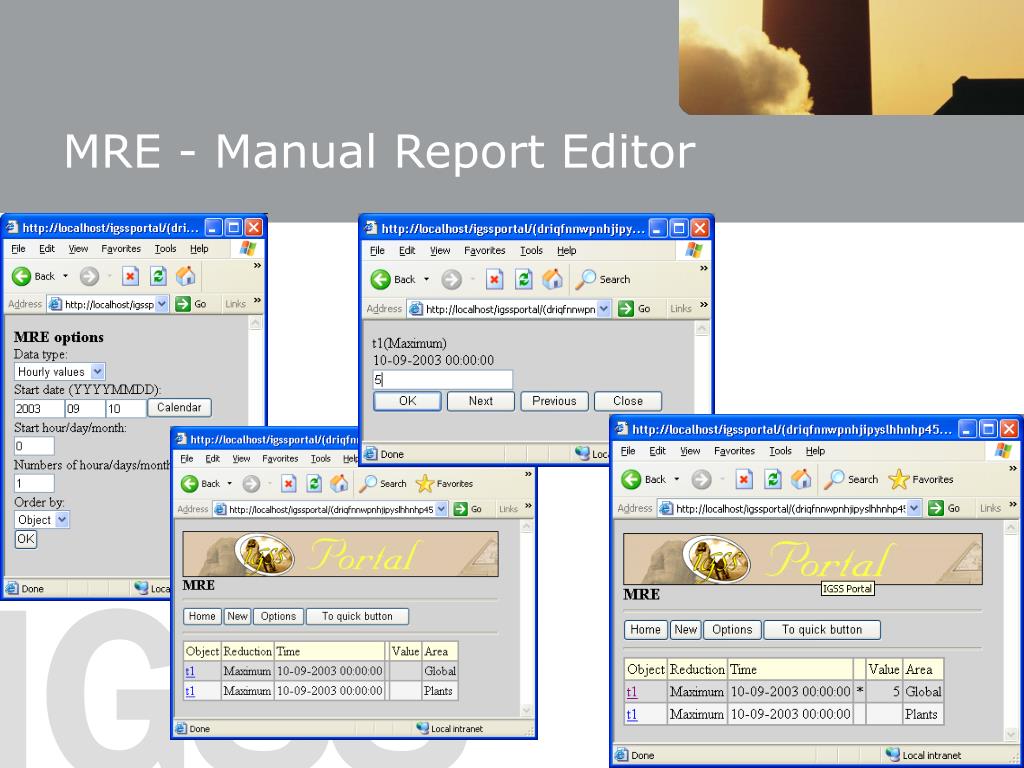Open File menu in MRE options window
Image resolution: width=1024 pixels, height=768 pixels.
(18, 249)
